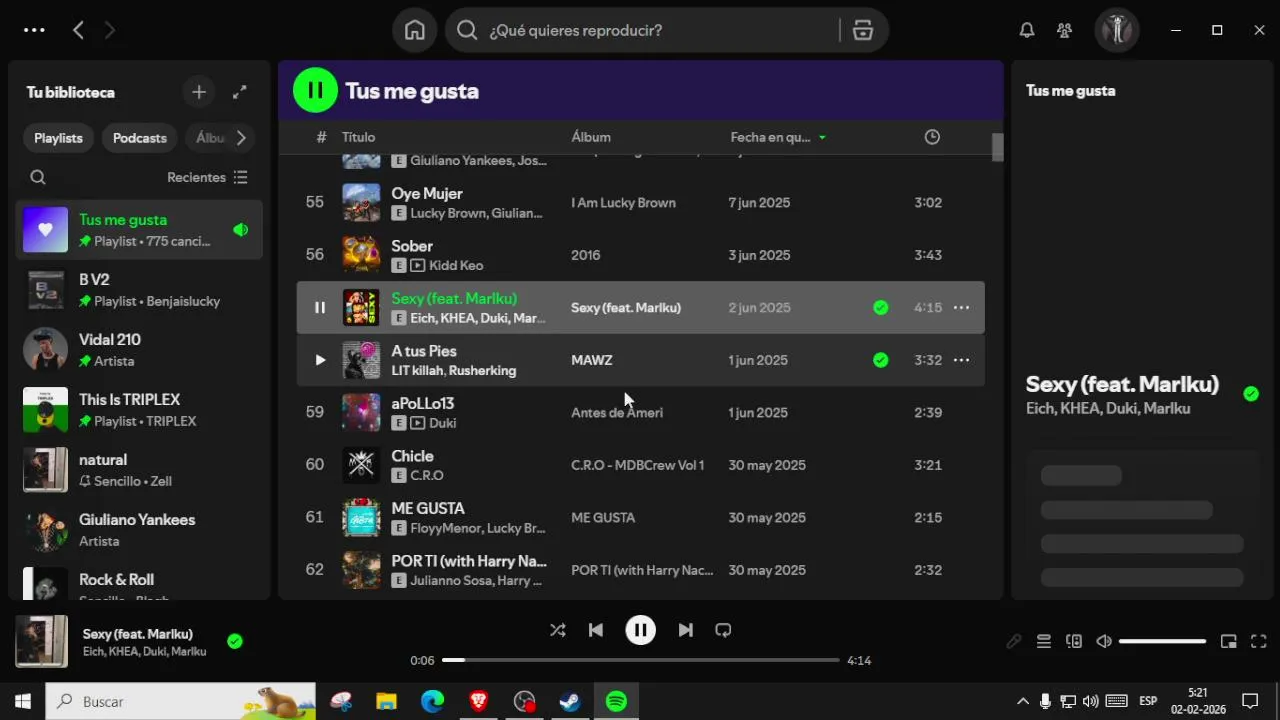Viewport: 1280px width, 720px height.
Task: Open Tus me gusta playlist in library
Action: pyautogui.click(x=139, y=230)
